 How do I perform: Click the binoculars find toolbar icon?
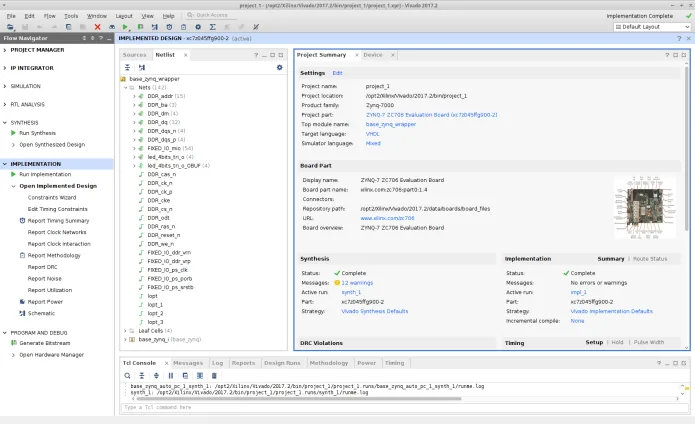pyautogui.click(x=112, y=27)
